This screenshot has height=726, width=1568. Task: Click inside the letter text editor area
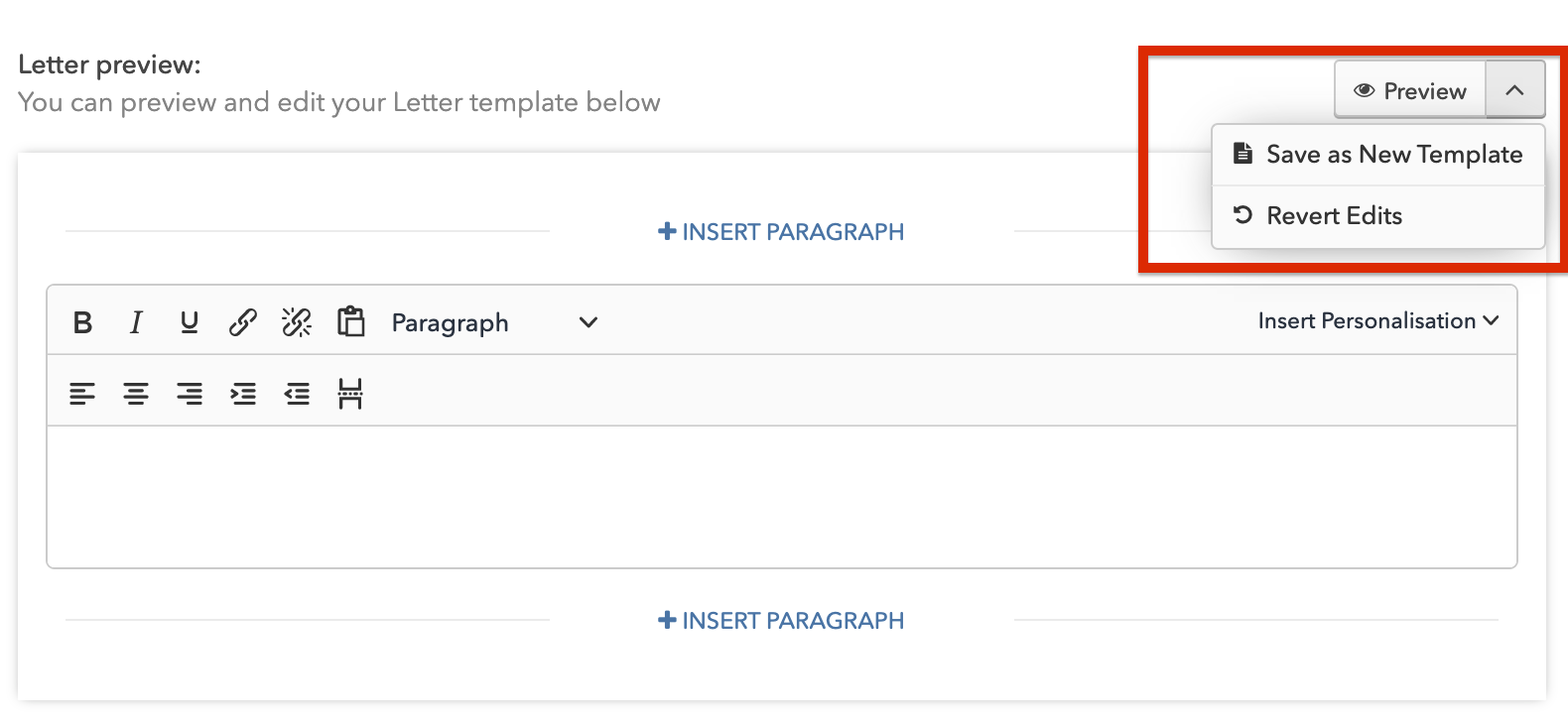(x=782, y=497)
